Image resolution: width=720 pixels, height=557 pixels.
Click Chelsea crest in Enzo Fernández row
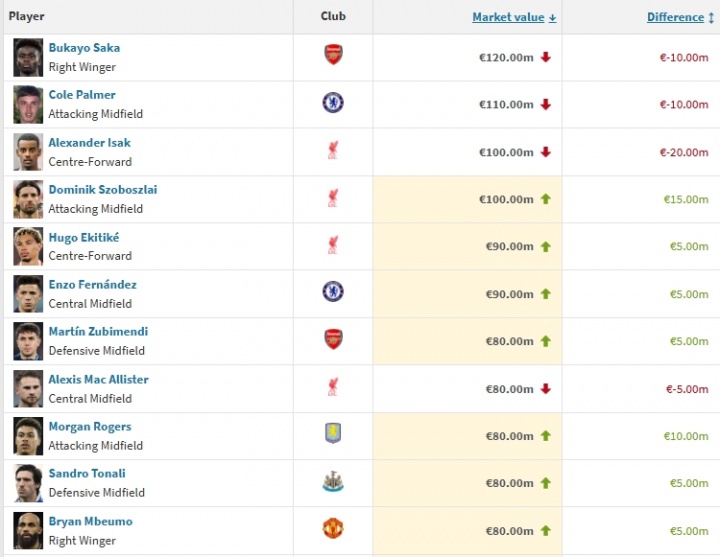(333, 292)
